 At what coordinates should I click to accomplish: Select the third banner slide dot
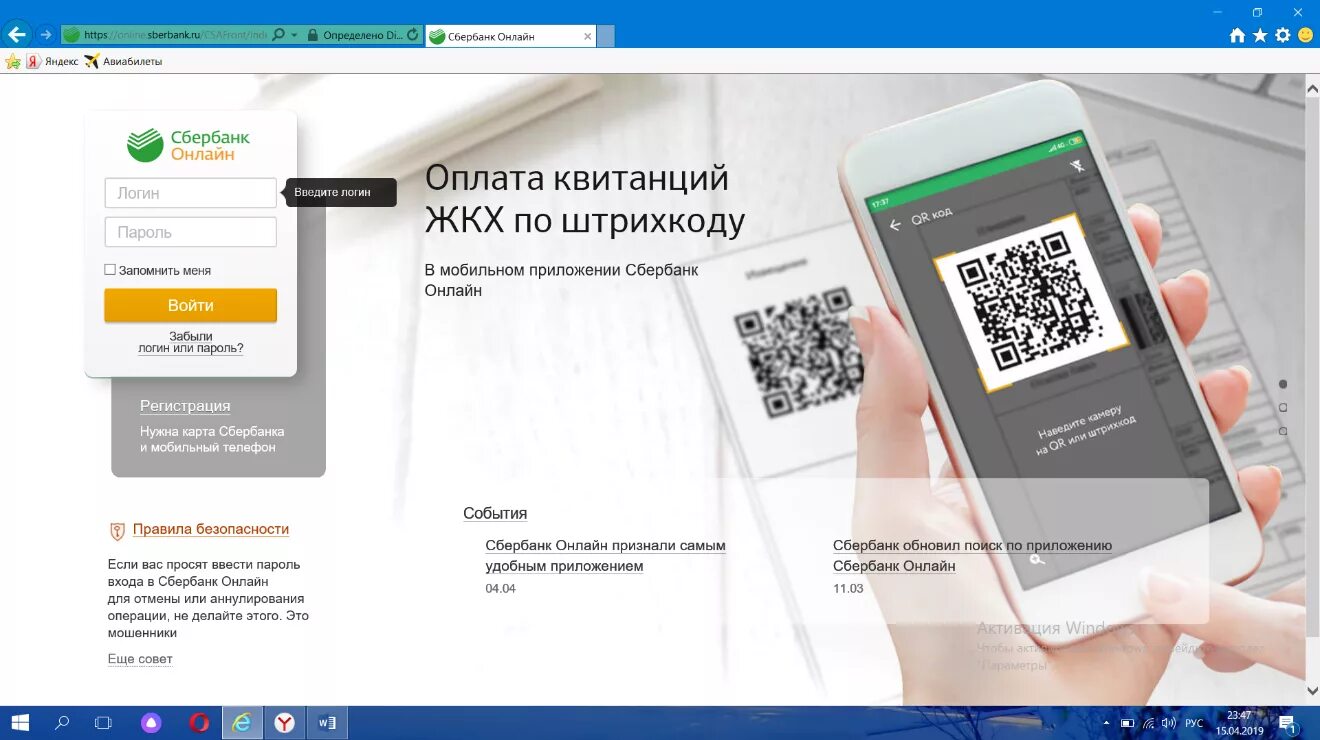tap(1283, 431)
